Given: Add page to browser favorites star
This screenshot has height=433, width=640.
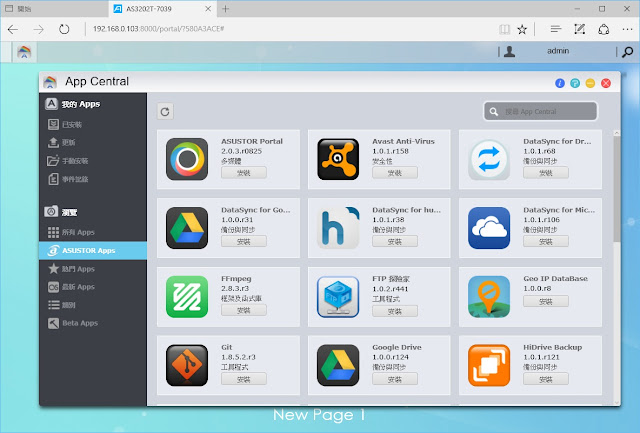Looking at the screenshot, I should (x=522, y=29).
